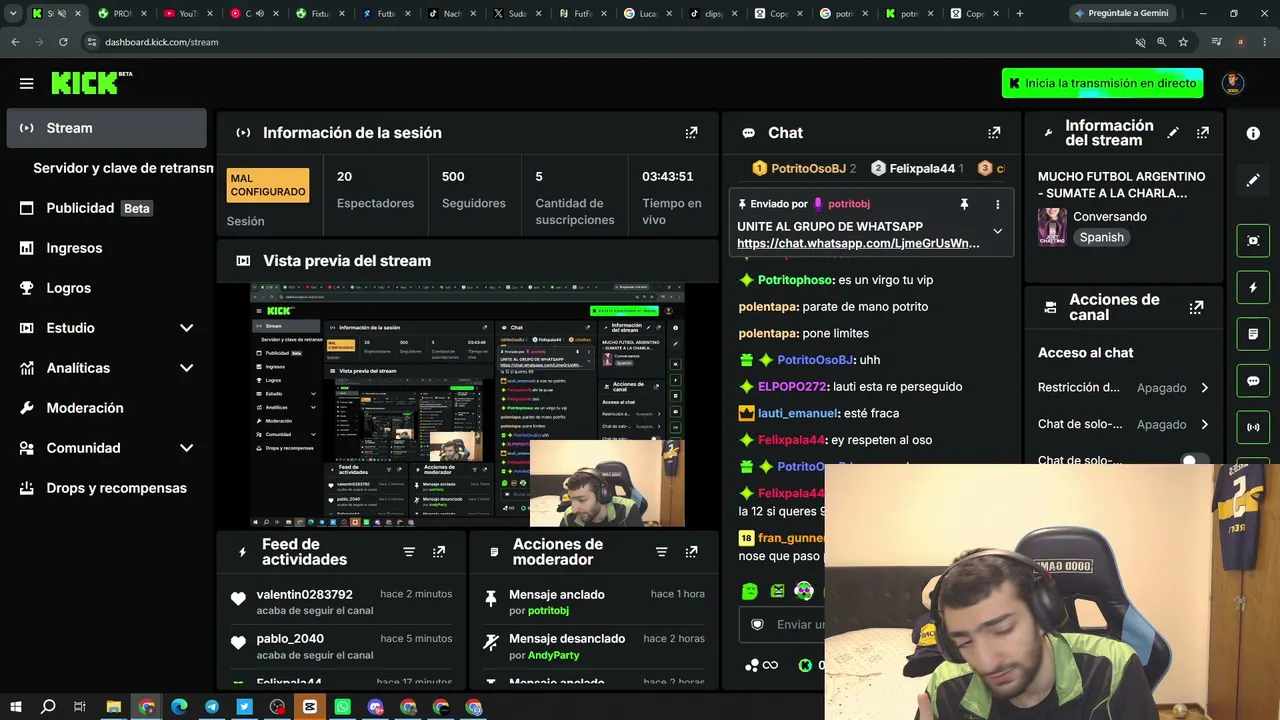Click the chat bubble icon in the right sidebar

pyautogui.click(x=1253, y=381)
